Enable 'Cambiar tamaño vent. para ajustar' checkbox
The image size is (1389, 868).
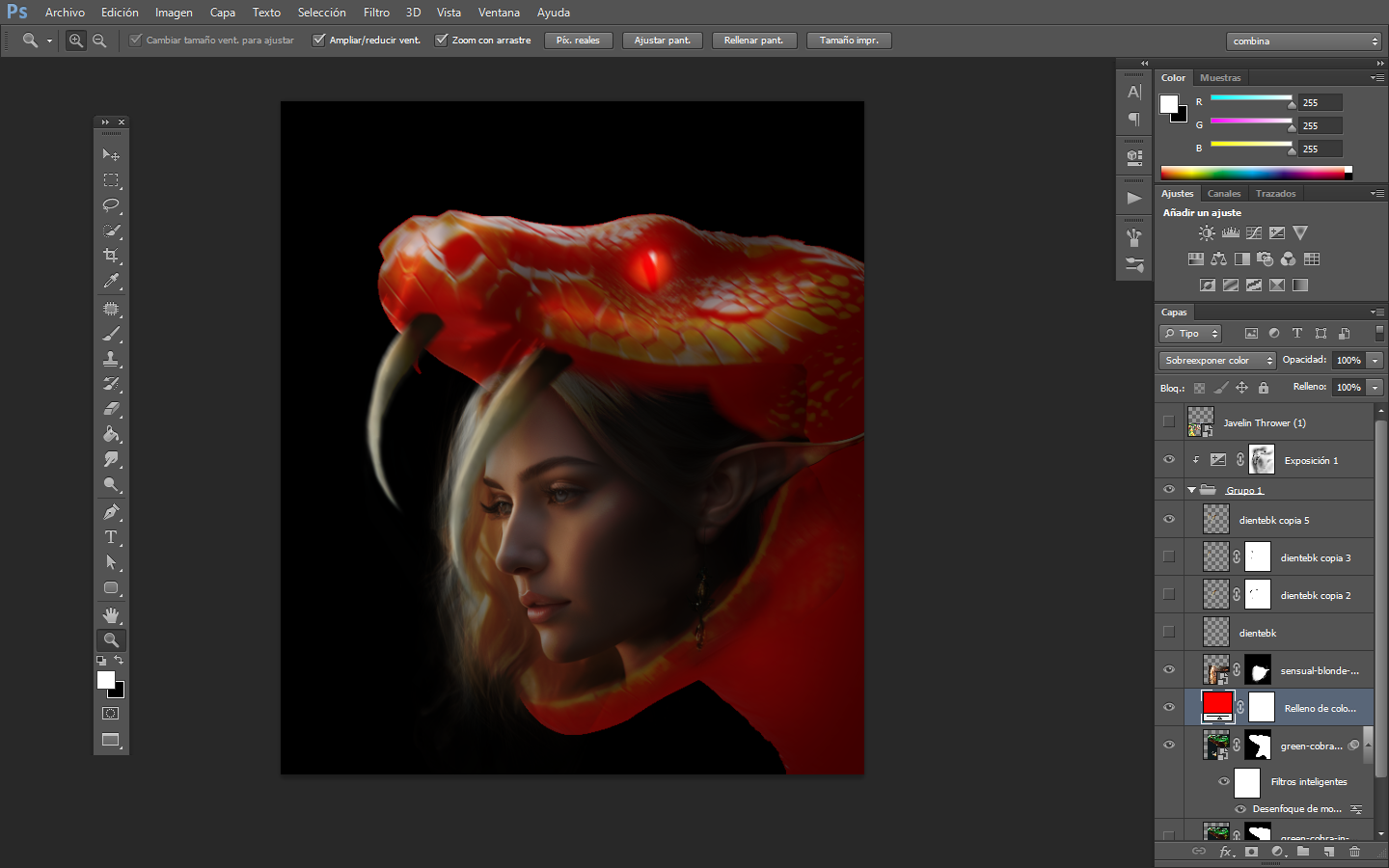click(136, 41)
